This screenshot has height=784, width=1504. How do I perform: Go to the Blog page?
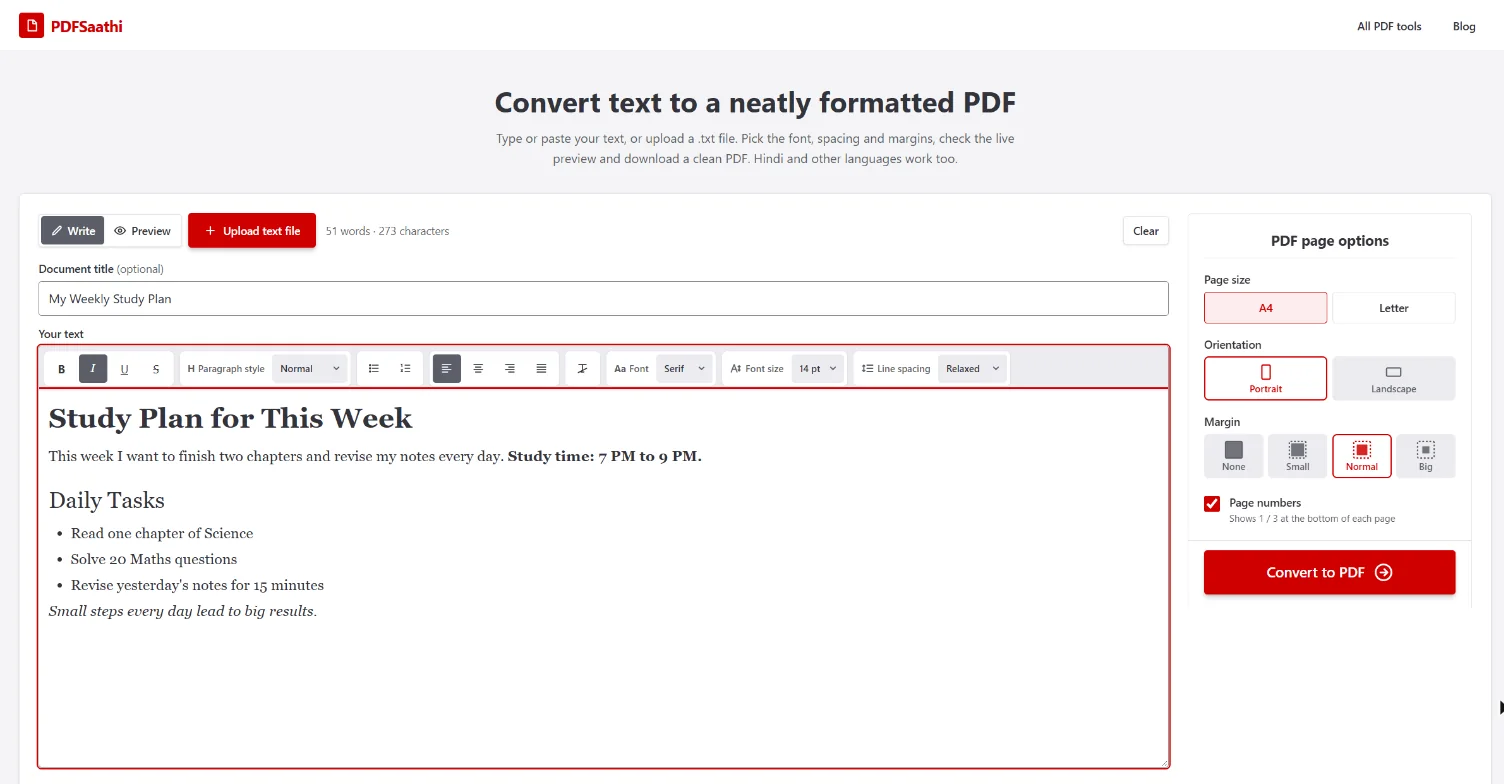point(1464,26)
